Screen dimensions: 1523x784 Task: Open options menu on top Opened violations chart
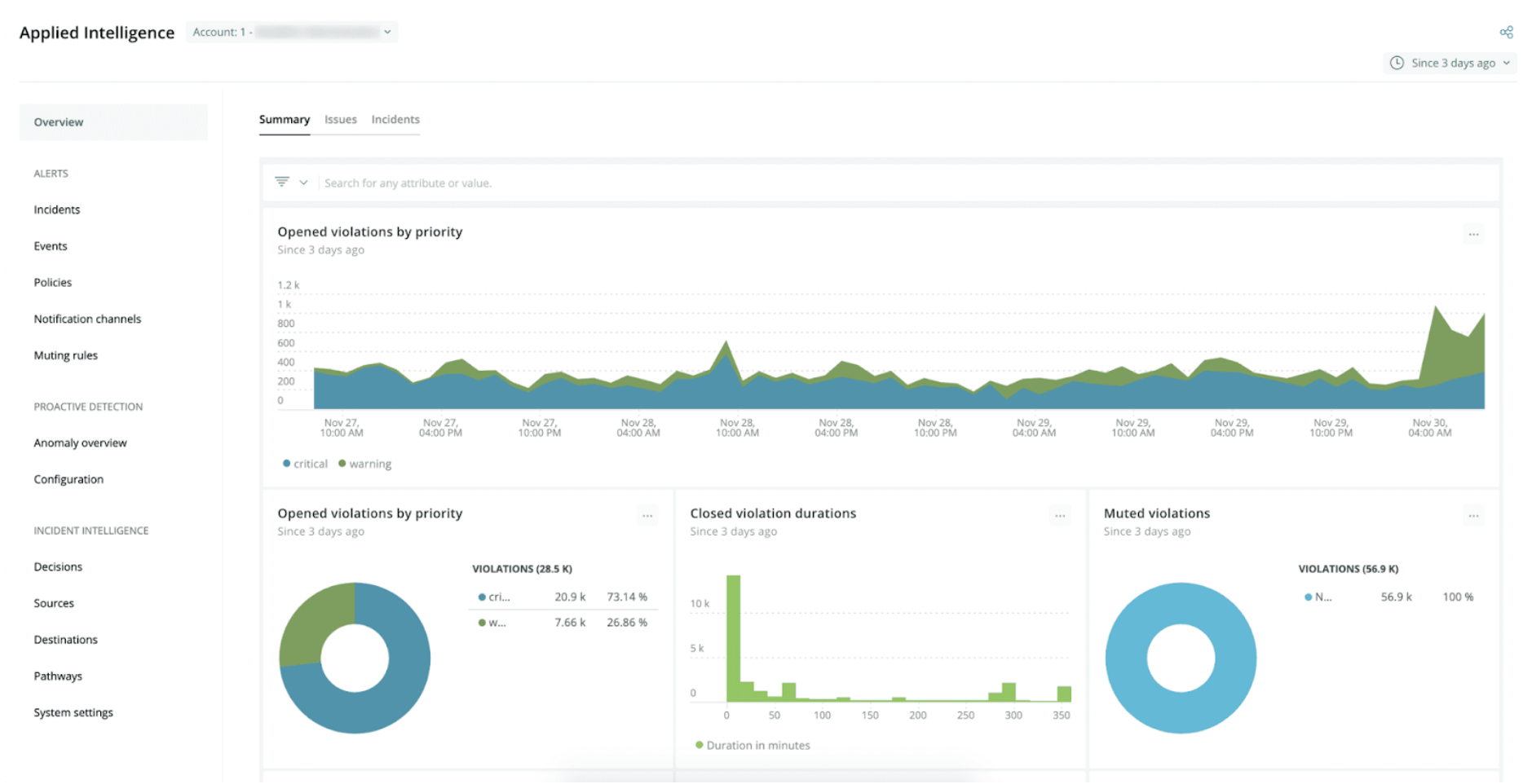[x=1473, y=234]
